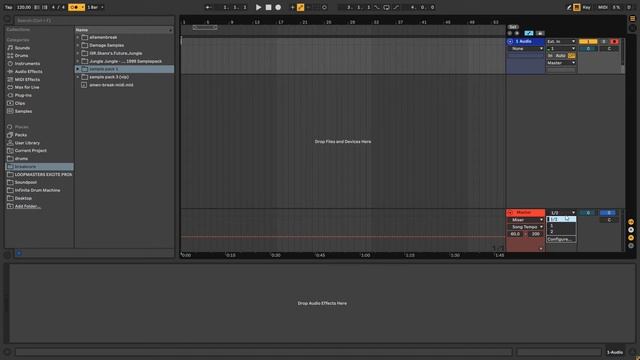This screenshot has width=640, height=360.
Task: Arm the 1 Audio track for recording
Action: [614, 41]
